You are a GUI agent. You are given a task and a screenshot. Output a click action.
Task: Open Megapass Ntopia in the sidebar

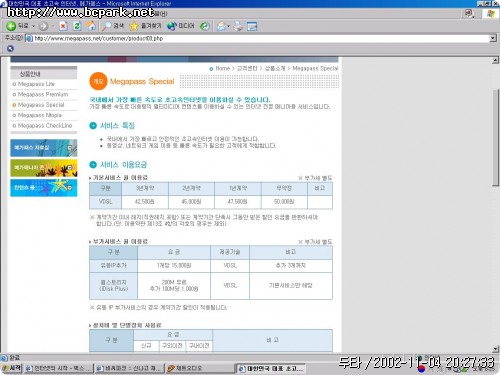pos(40,115)
